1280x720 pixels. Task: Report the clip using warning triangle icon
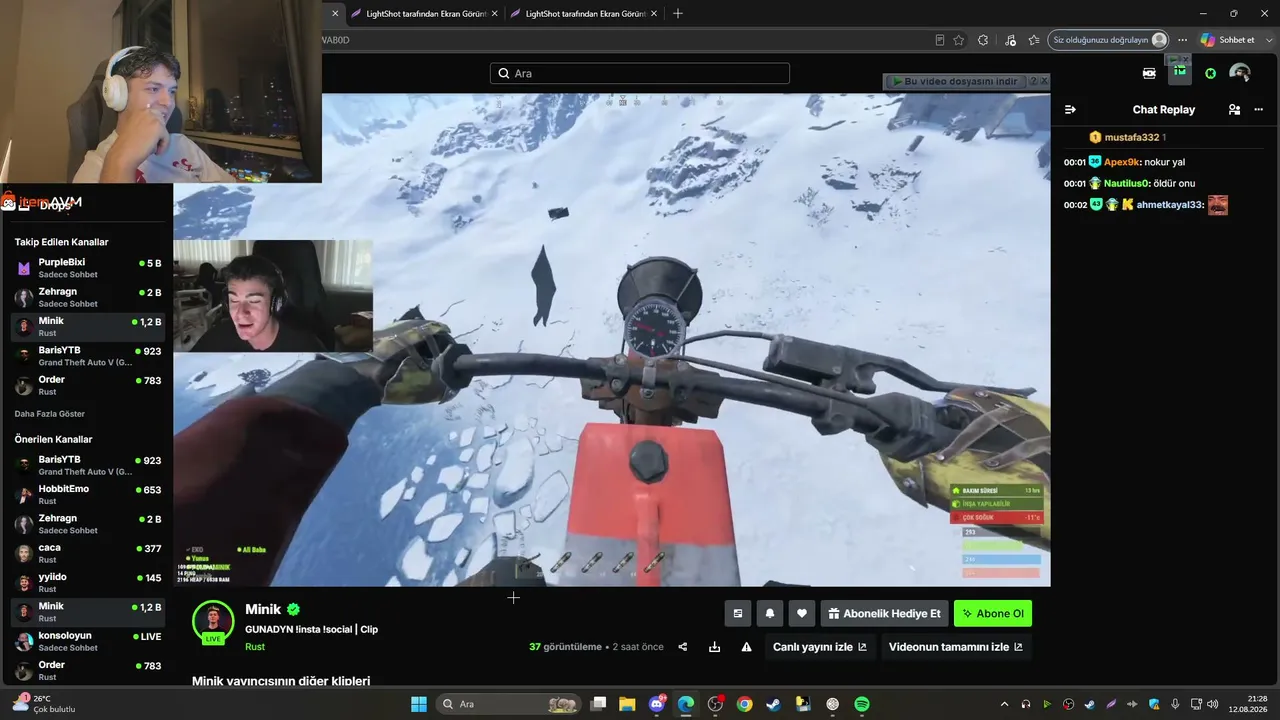746,647
